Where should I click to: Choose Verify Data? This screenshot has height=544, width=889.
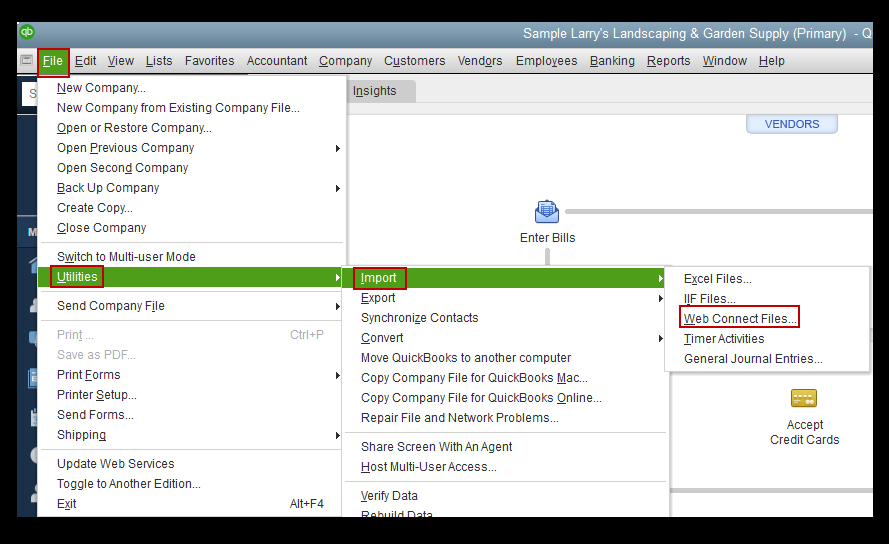click(x=504, y=496)
